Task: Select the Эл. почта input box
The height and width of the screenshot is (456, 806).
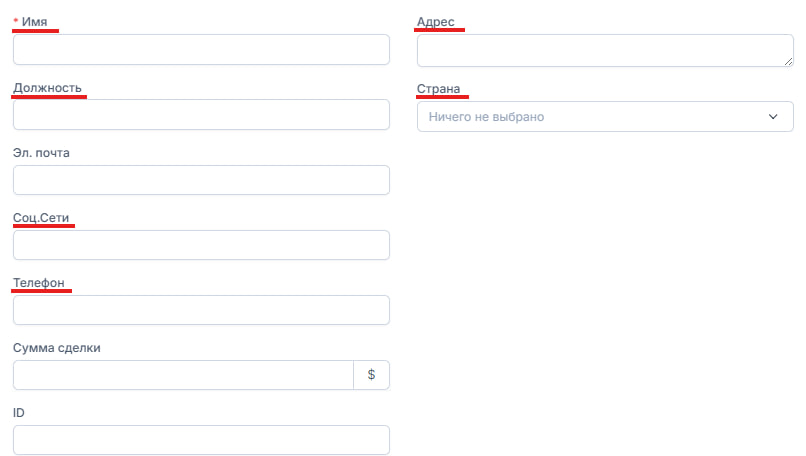Action: [x=201, y=180]
